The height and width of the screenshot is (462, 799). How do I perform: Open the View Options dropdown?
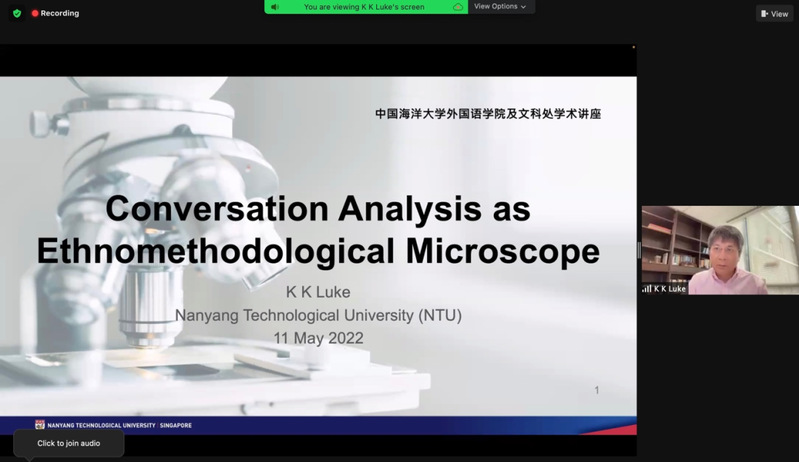coord(499,7)
